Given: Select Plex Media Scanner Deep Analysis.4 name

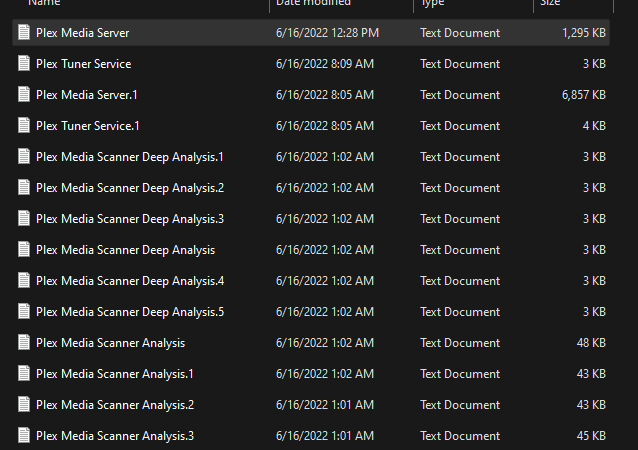Looking at the screenshot, I should point(130,281).
